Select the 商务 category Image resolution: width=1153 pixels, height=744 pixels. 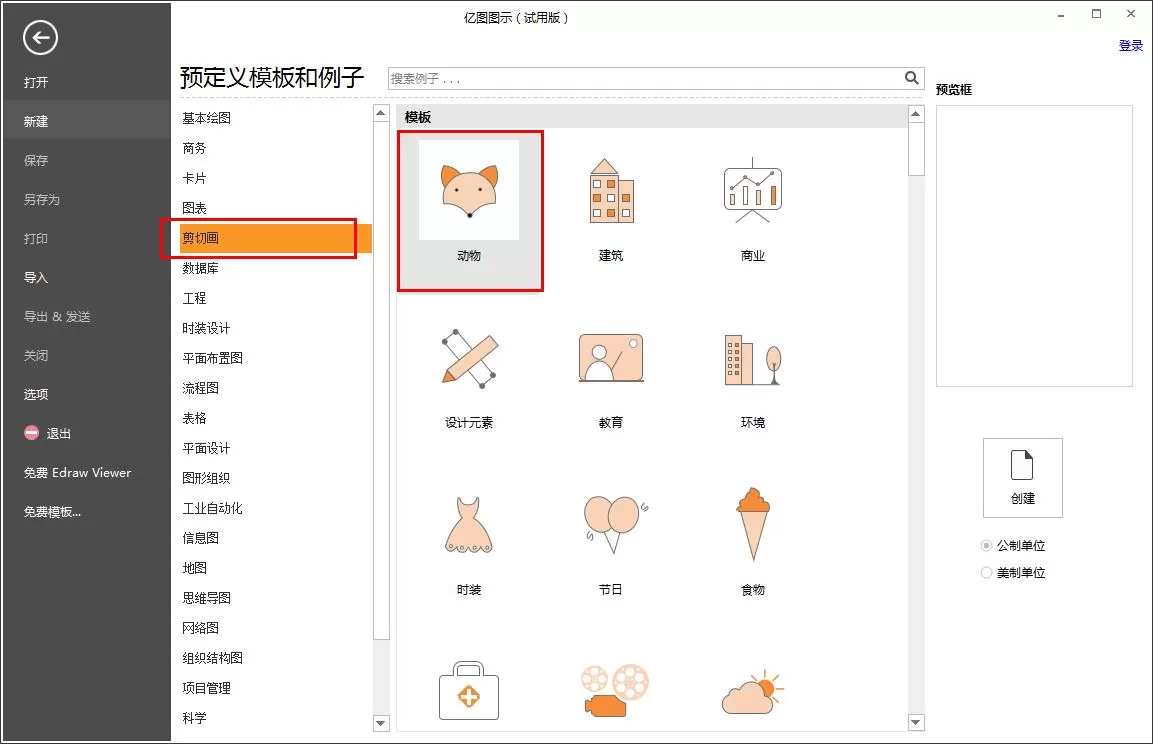(x=194, y=148)
